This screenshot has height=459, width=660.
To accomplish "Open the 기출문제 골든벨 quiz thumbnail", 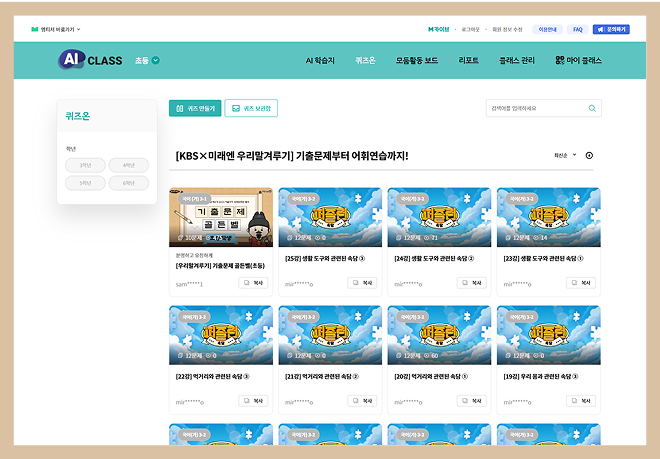I will 220,216.
